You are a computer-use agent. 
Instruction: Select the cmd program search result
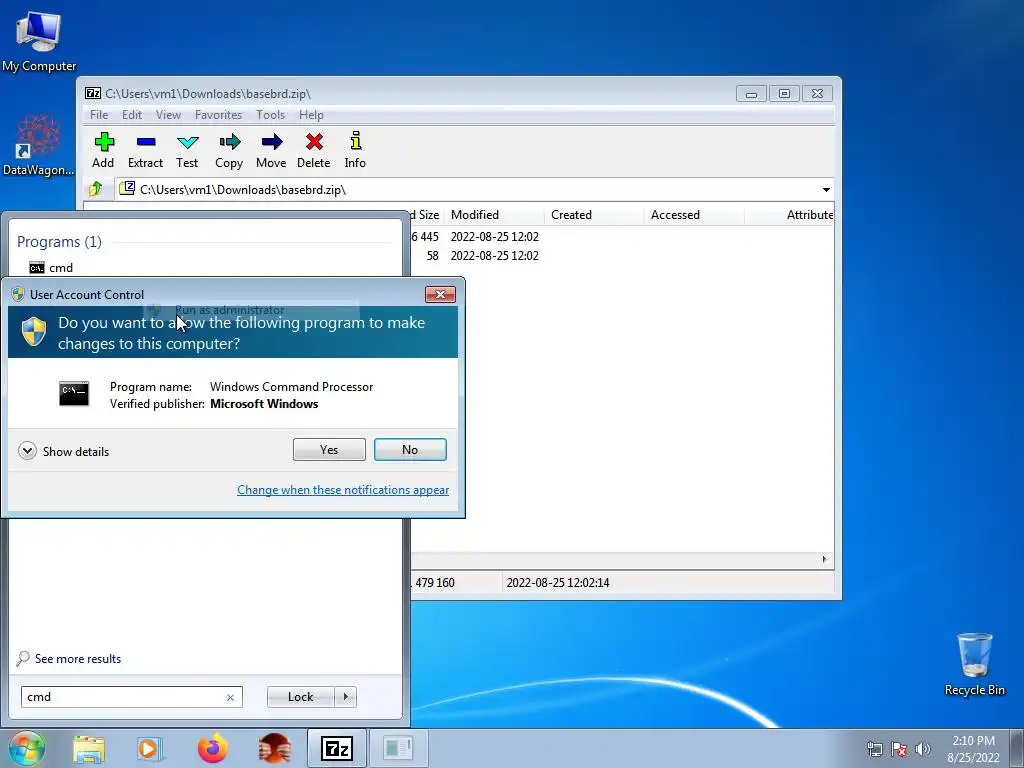51,268
